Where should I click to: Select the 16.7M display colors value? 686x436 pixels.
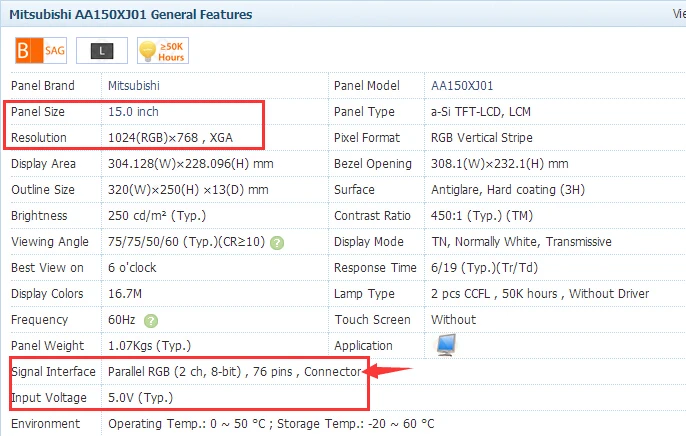[125, 294]
